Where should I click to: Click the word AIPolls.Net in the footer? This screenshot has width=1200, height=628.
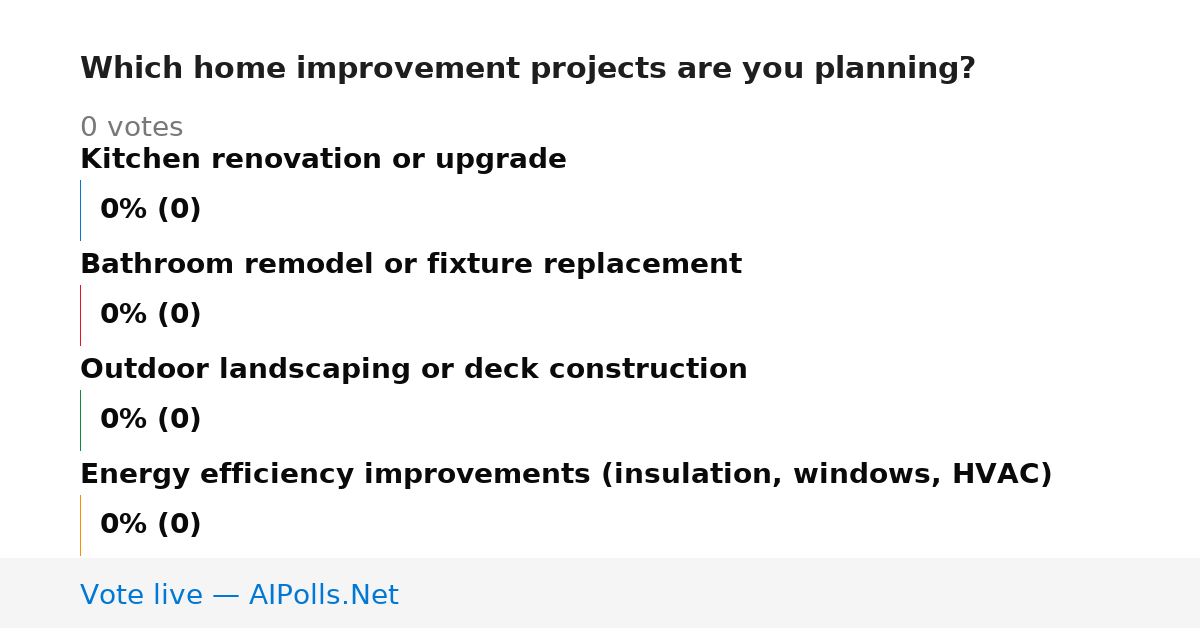tap(323, 595)
